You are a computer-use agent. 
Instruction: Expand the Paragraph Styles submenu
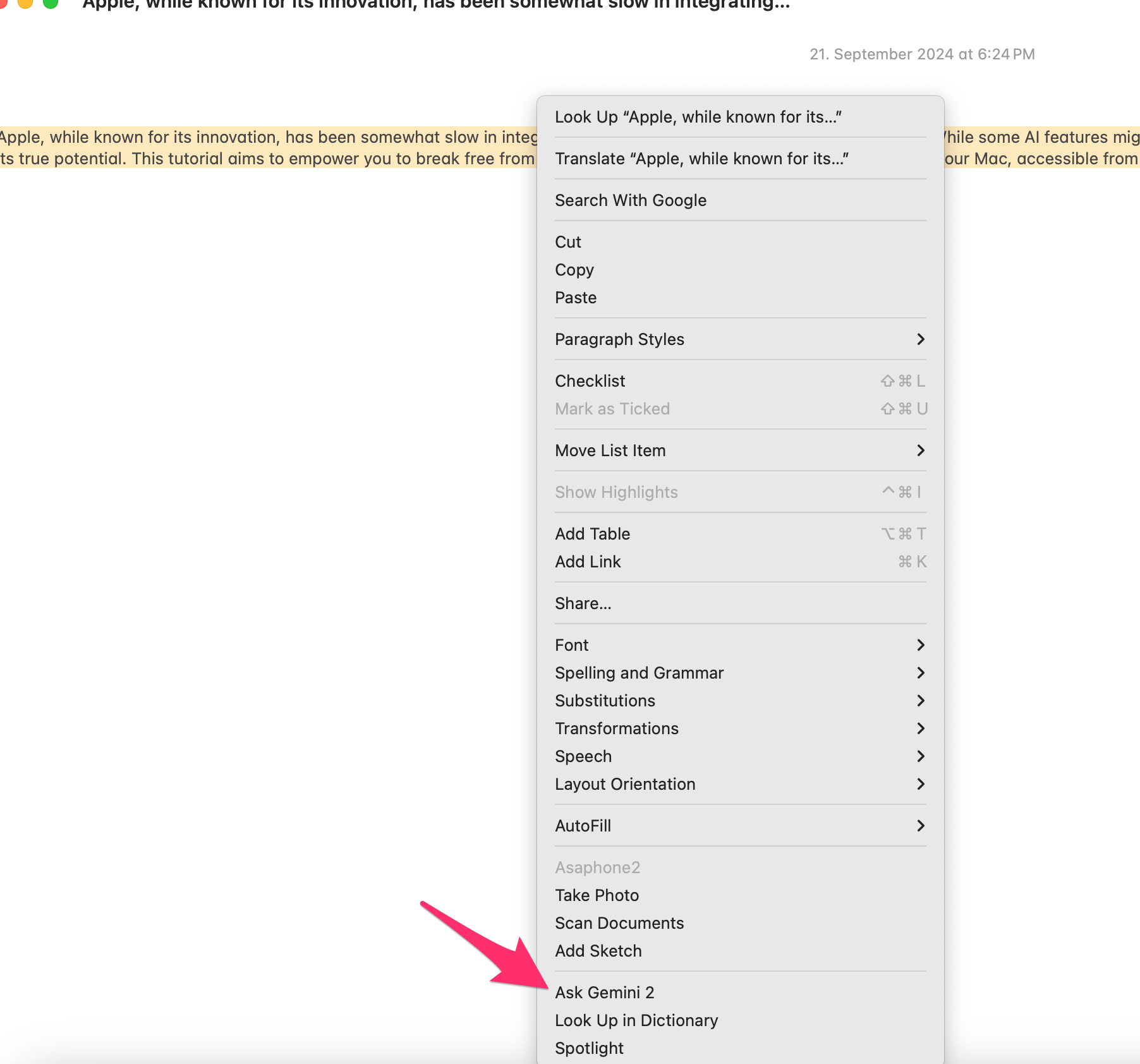[740, 339]
